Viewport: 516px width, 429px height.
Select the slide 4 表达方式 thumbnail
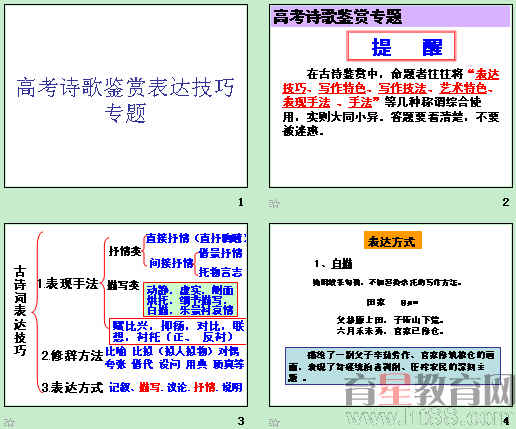[391, 315]
